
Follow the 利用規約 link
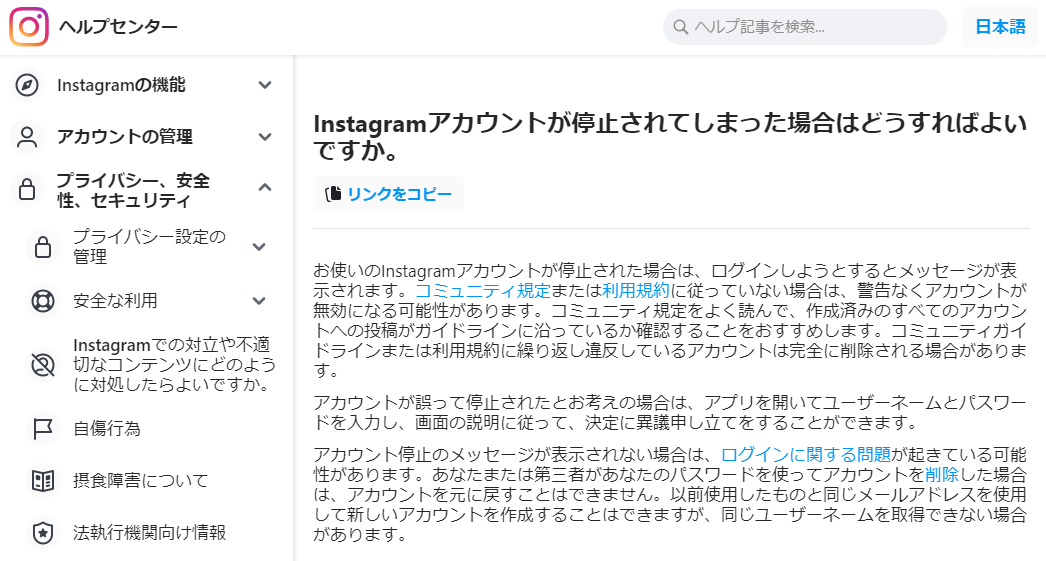636,291
